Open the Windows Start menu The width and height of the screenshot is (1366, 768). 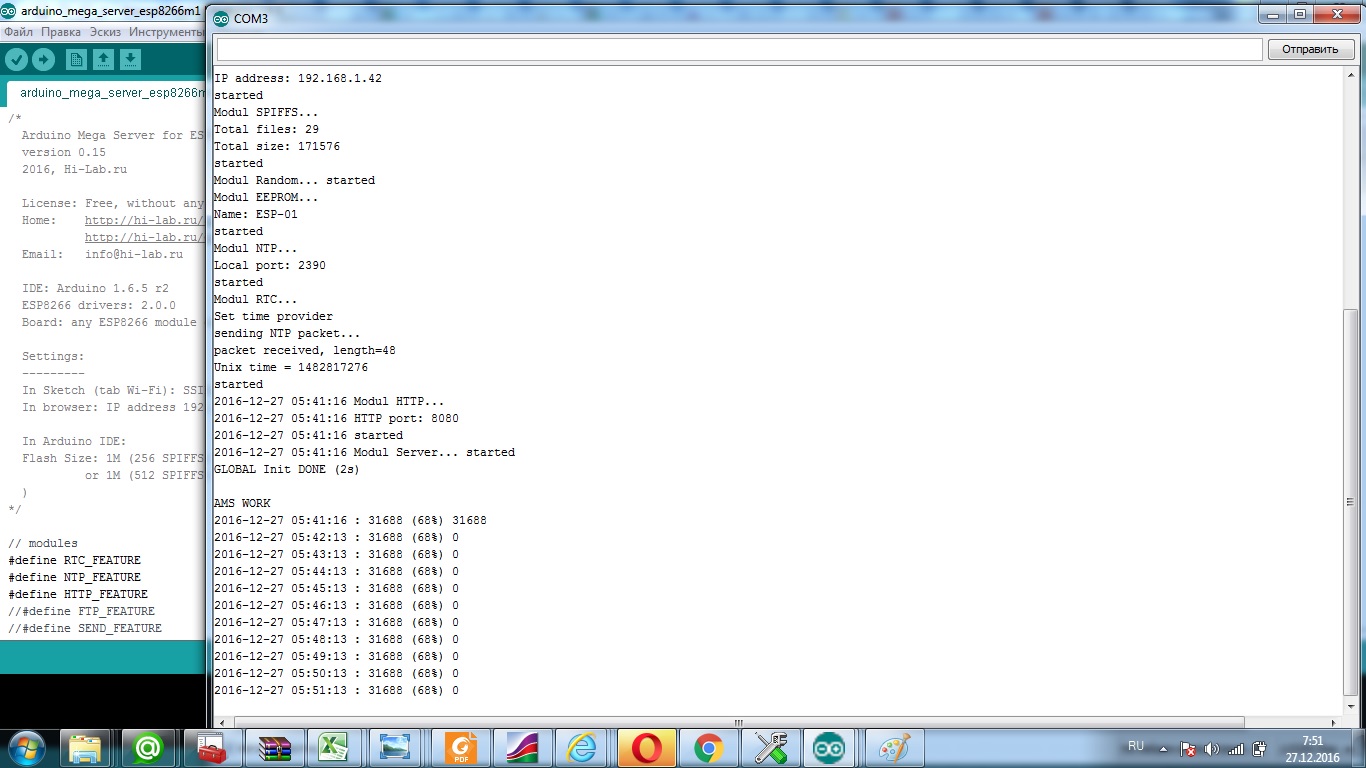25,748
